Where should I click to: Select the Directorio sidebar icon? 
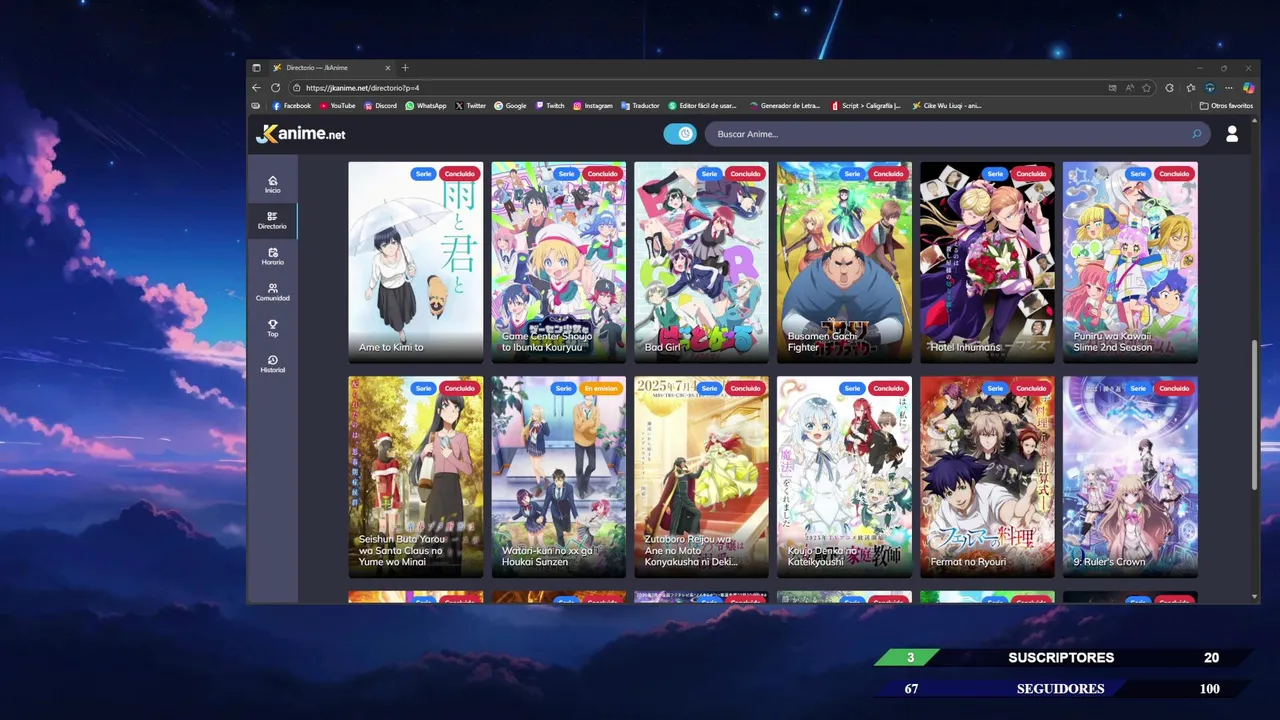[x=272, y=220]
